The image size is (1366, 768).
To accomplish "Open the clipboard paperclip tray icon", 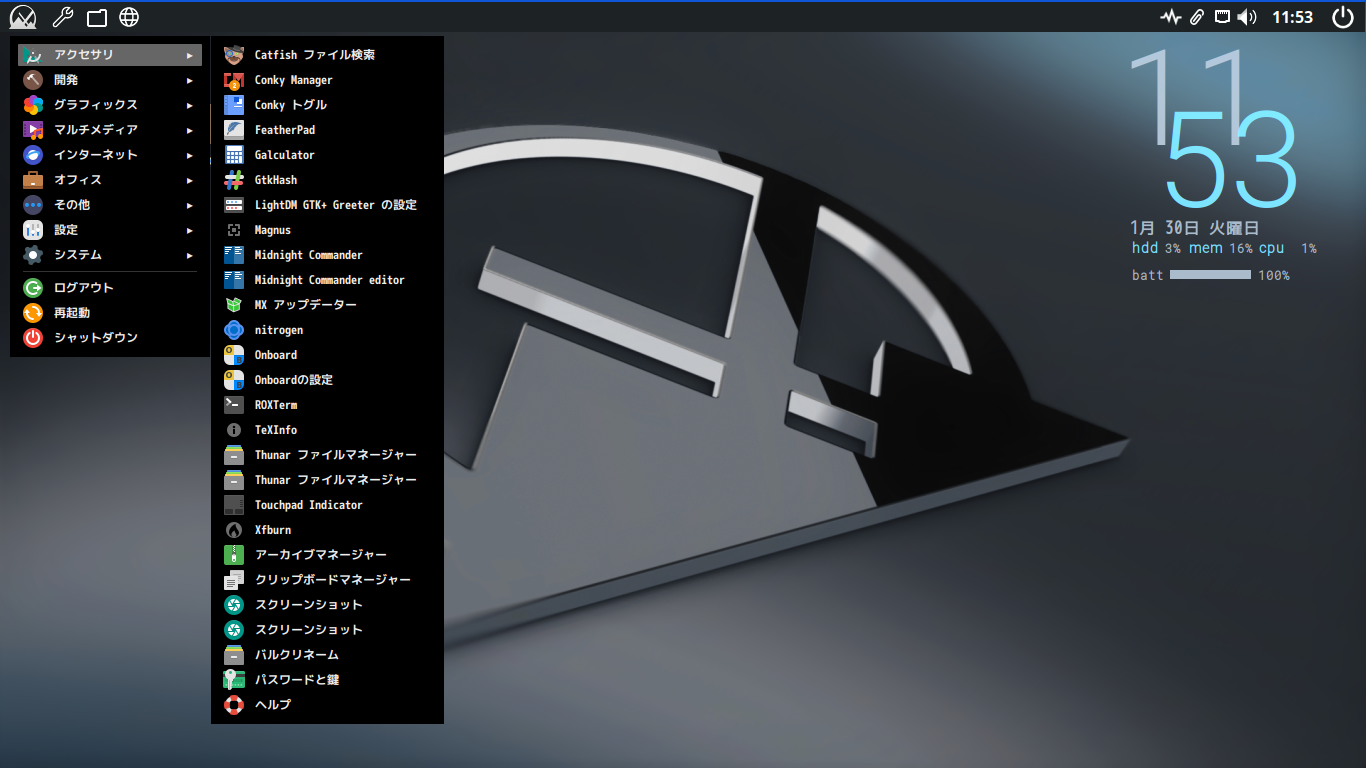I will click(x=1197, y=17).
